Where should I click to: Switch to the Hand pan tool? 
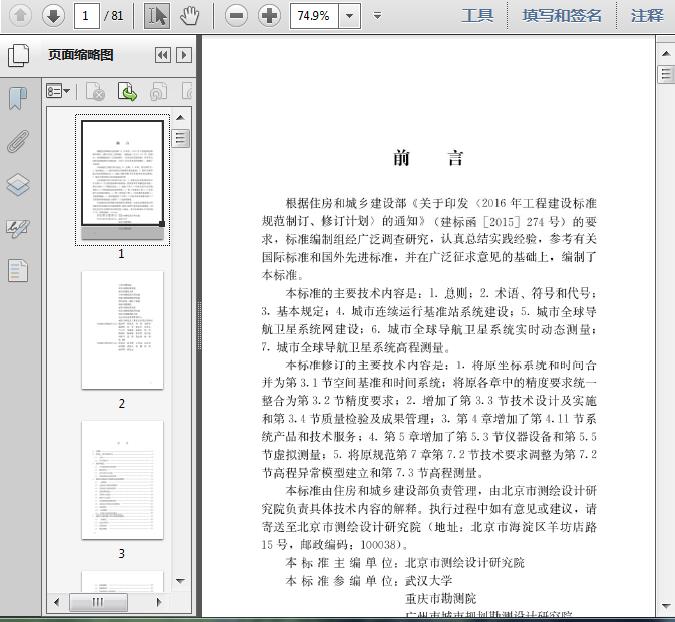pos(189,15)
